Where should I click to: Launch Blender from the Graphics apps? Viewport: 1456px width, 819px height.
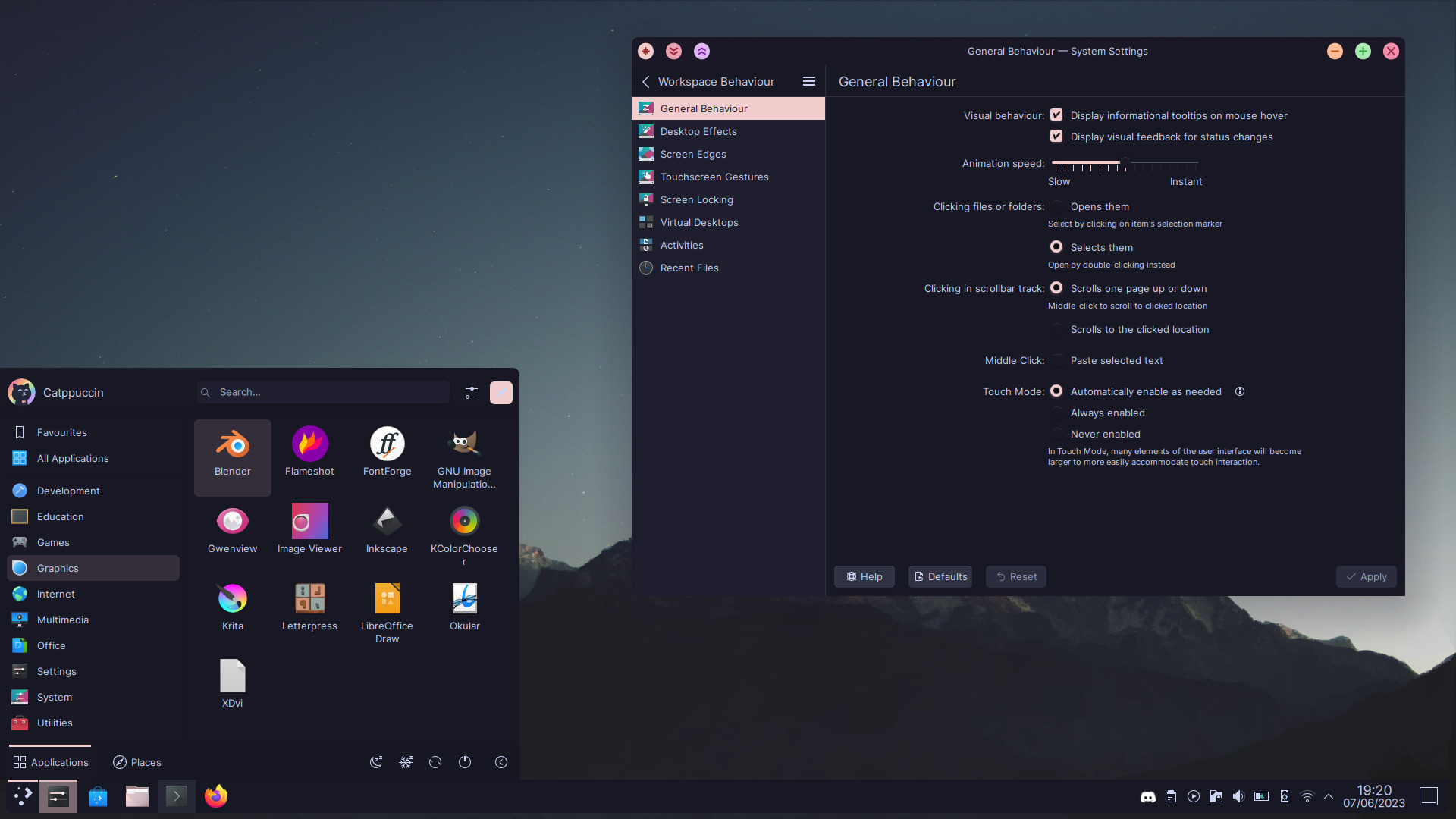click(x=232, y=455)
